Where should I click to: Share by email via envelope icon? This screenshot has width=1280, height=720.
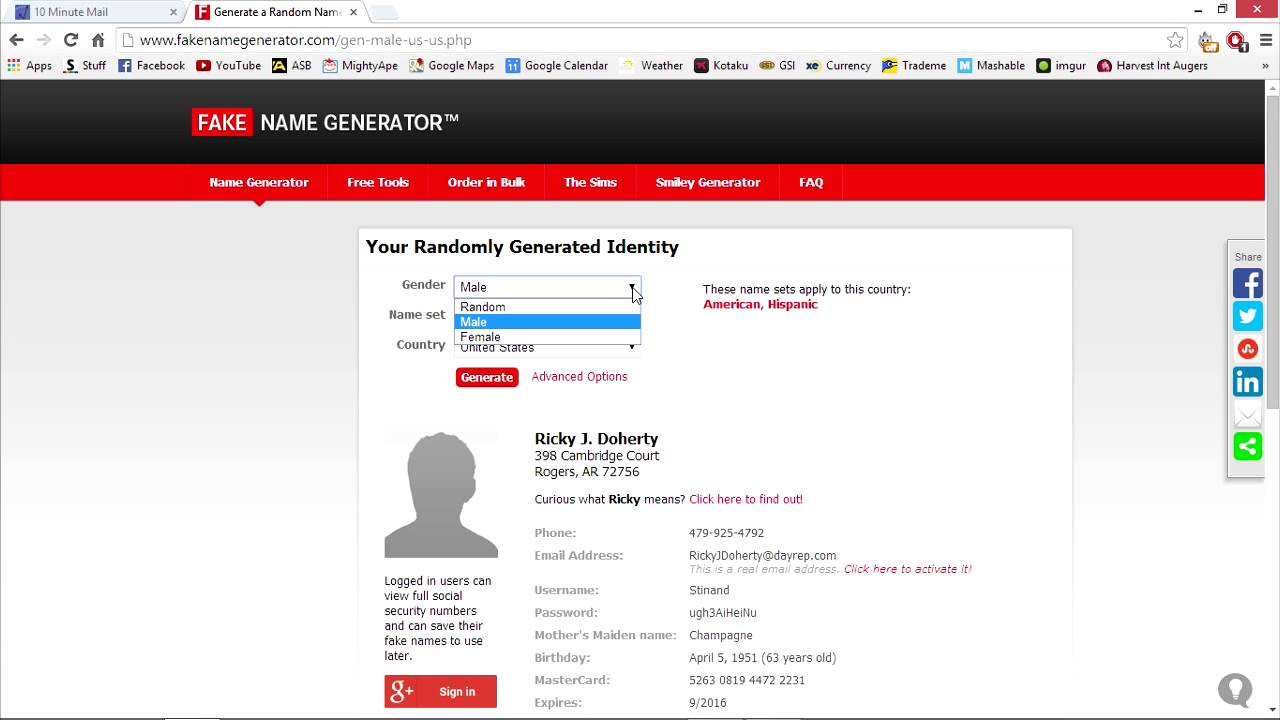1247,414
